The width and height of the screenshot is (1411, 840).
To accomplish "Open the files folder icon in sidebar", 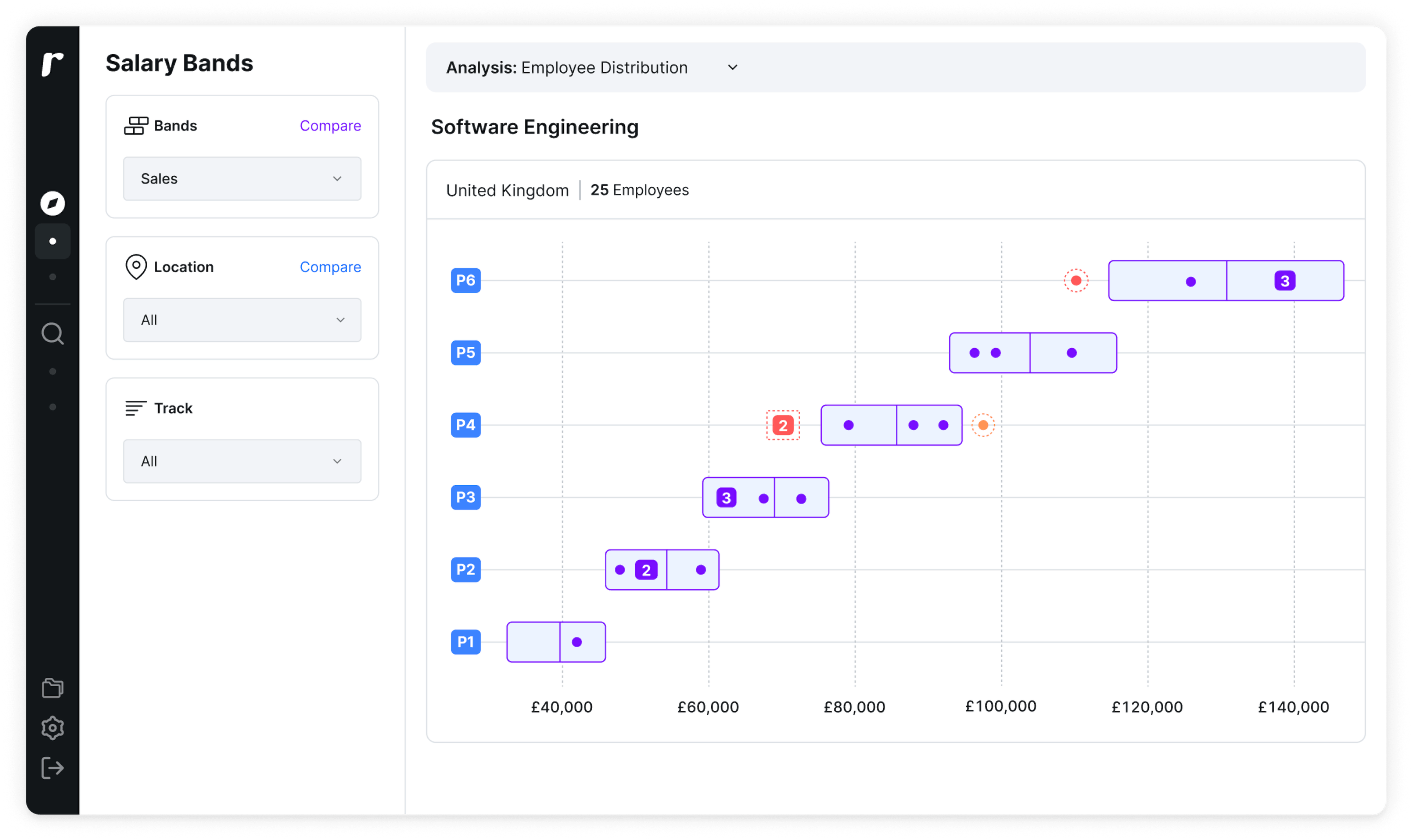I will coord(53,688).
